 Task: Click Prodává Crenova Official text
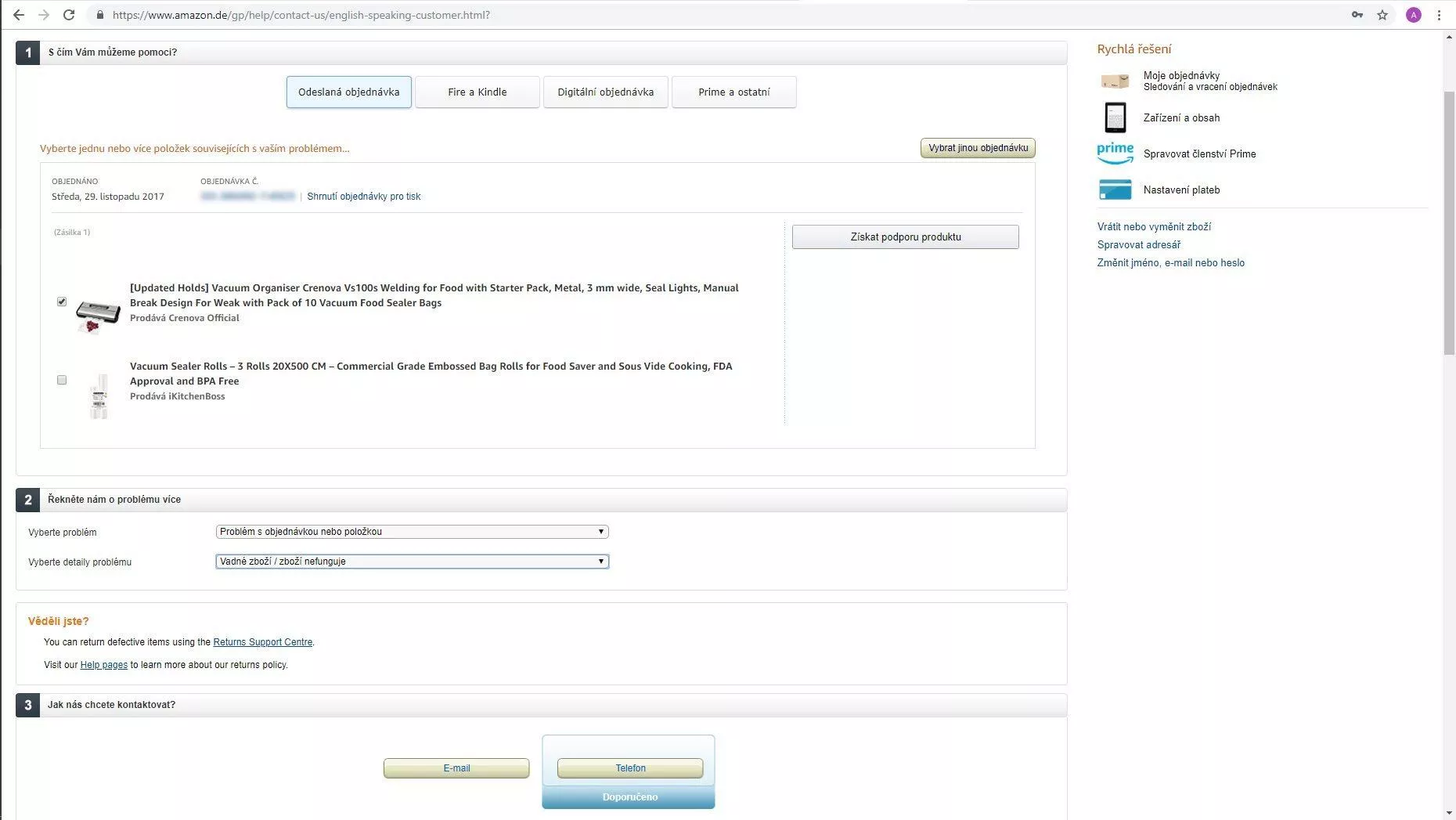click(x=184, y=318)
